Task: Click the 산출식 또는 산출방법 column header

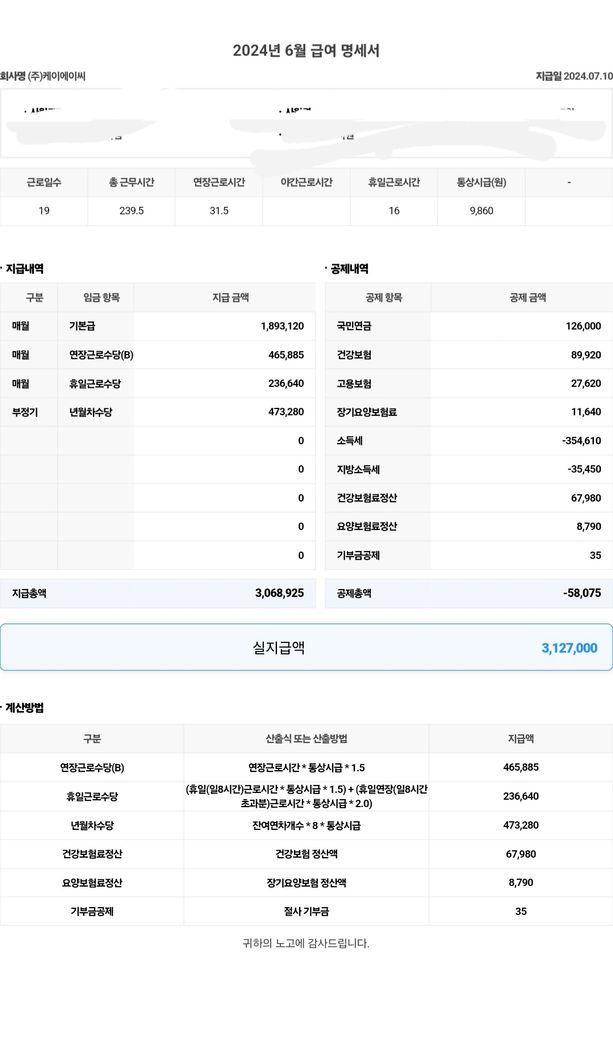Action: tap(306, 739)
